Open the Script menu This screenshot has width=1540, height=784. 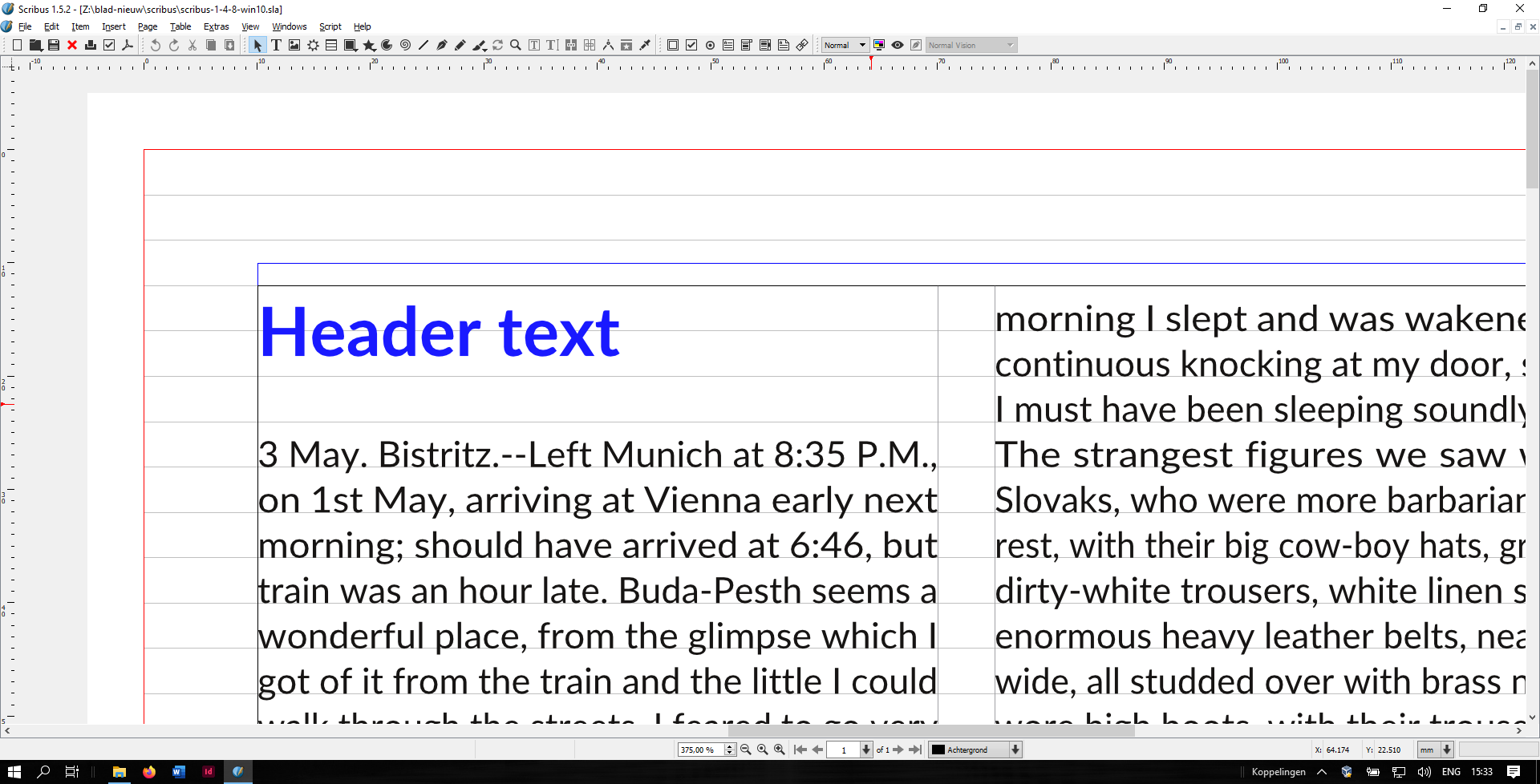tap(330, 26)
